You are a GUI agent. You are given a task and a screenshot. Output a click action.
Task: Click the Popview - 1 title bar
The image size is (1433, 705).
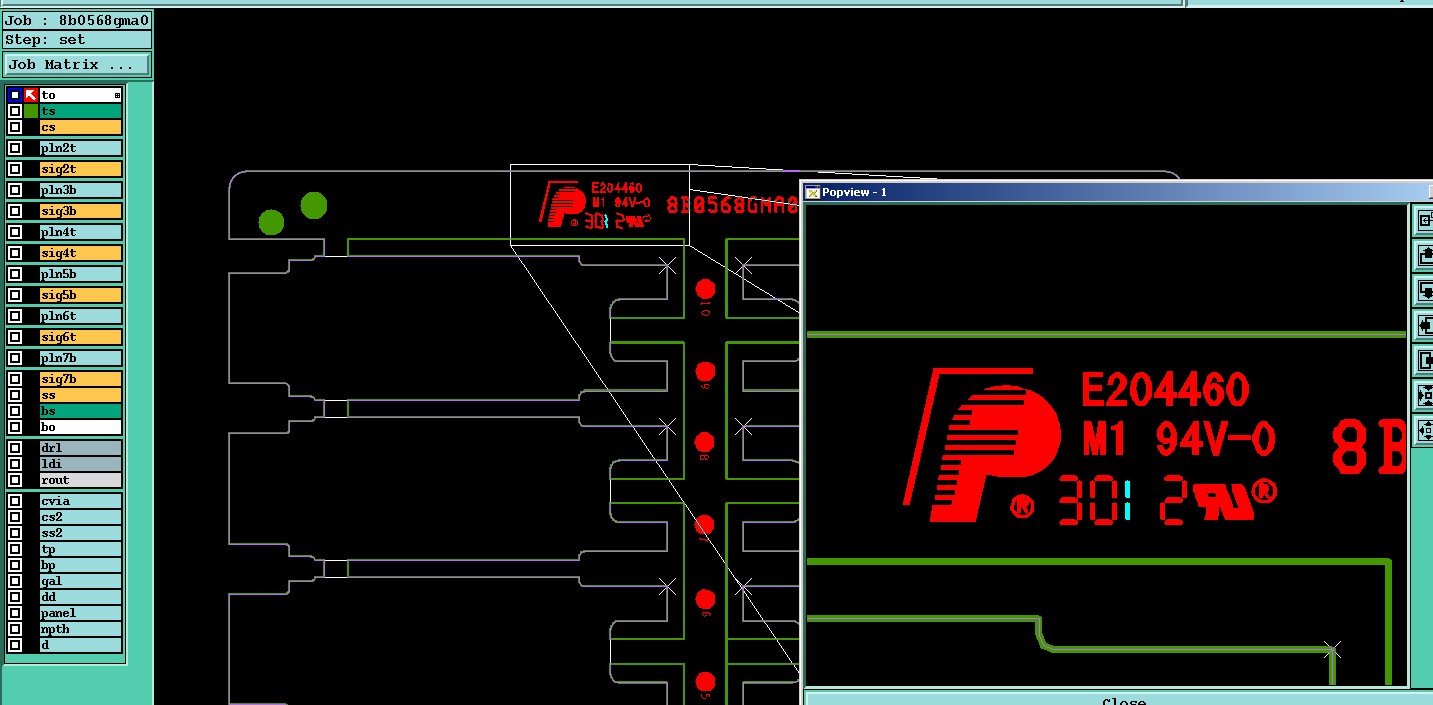click(x=1117, y=192)
